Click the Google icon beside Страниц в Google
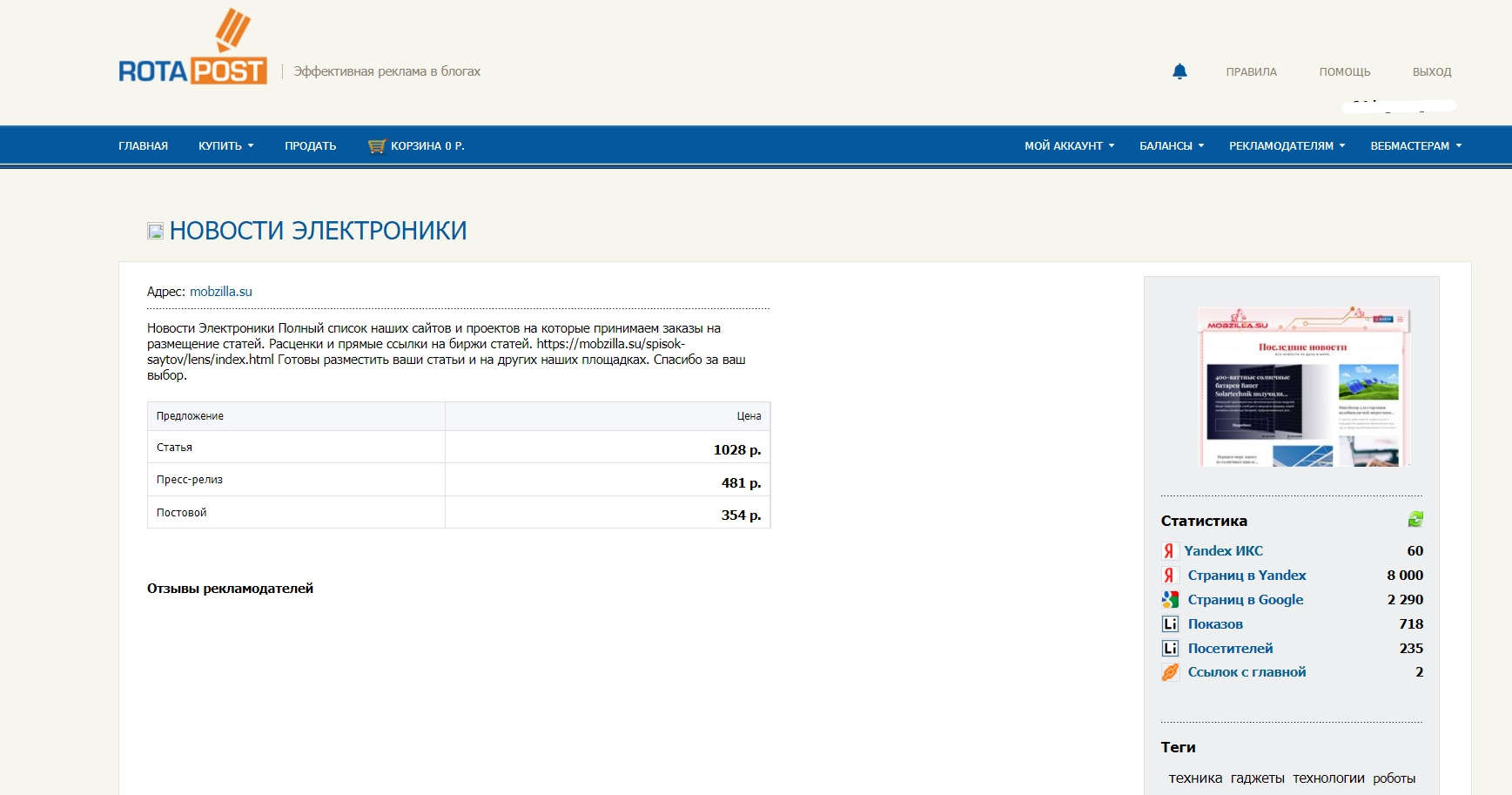1512x795 pixels. click(1170, 600)
